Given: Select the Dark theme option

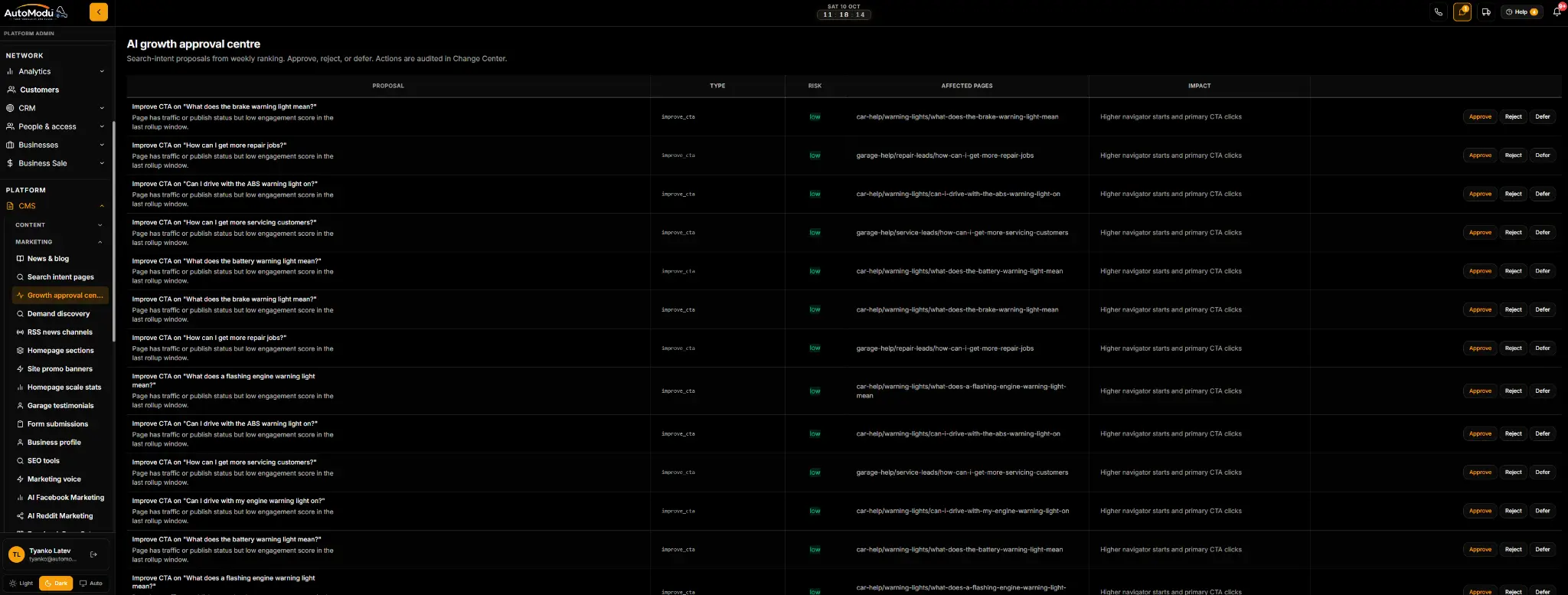Looking at the screenshot, I should pyautogui.click(x=56, y=584).
